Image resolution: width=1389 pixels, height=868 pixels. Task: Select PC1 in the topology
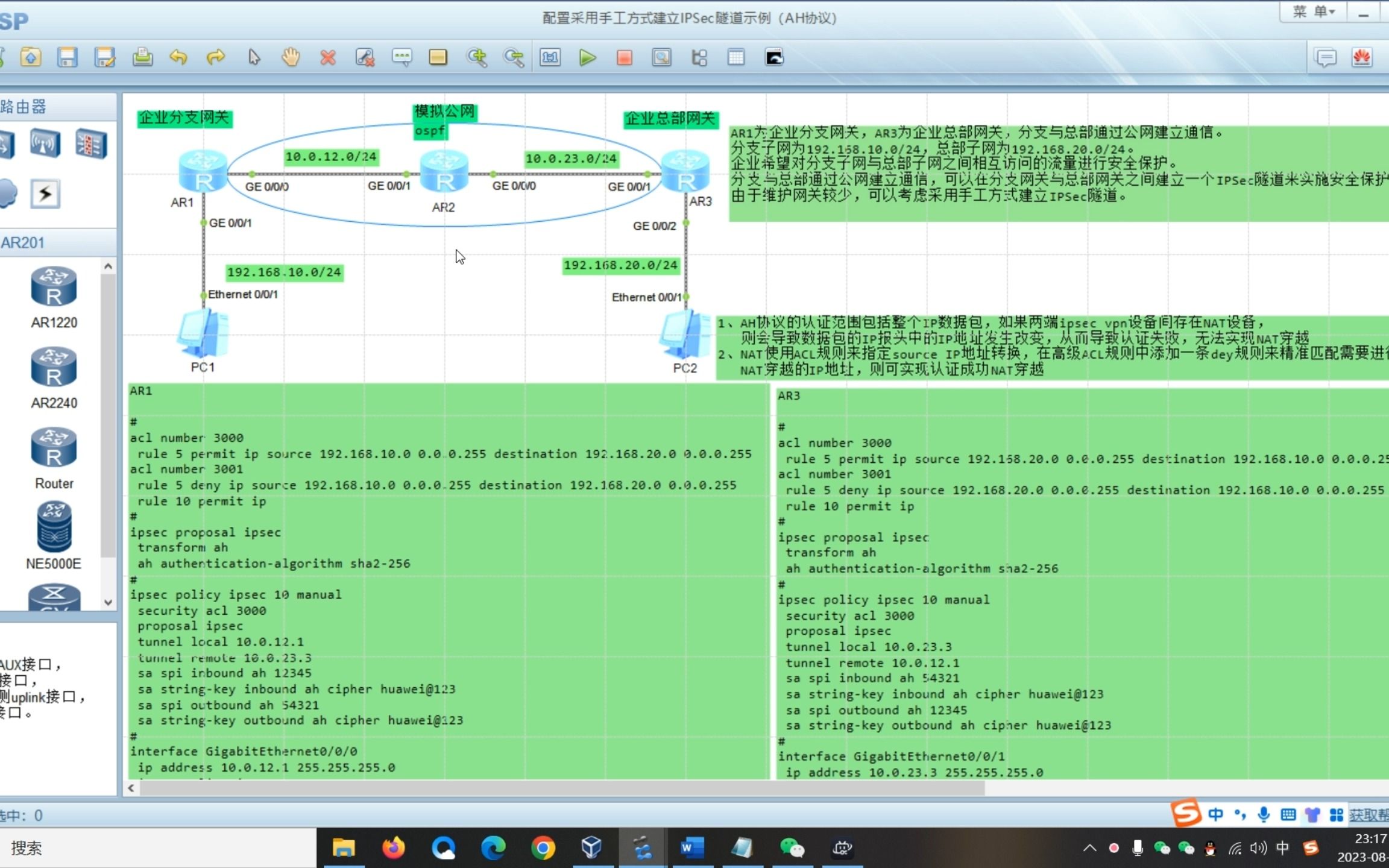[203, 334]
